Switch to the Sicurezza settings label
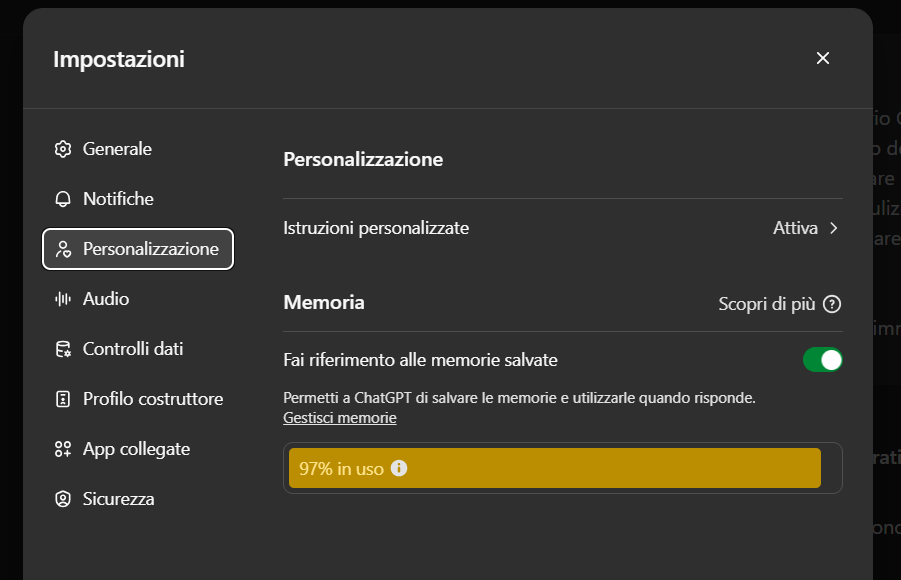 tap(119, 499)
